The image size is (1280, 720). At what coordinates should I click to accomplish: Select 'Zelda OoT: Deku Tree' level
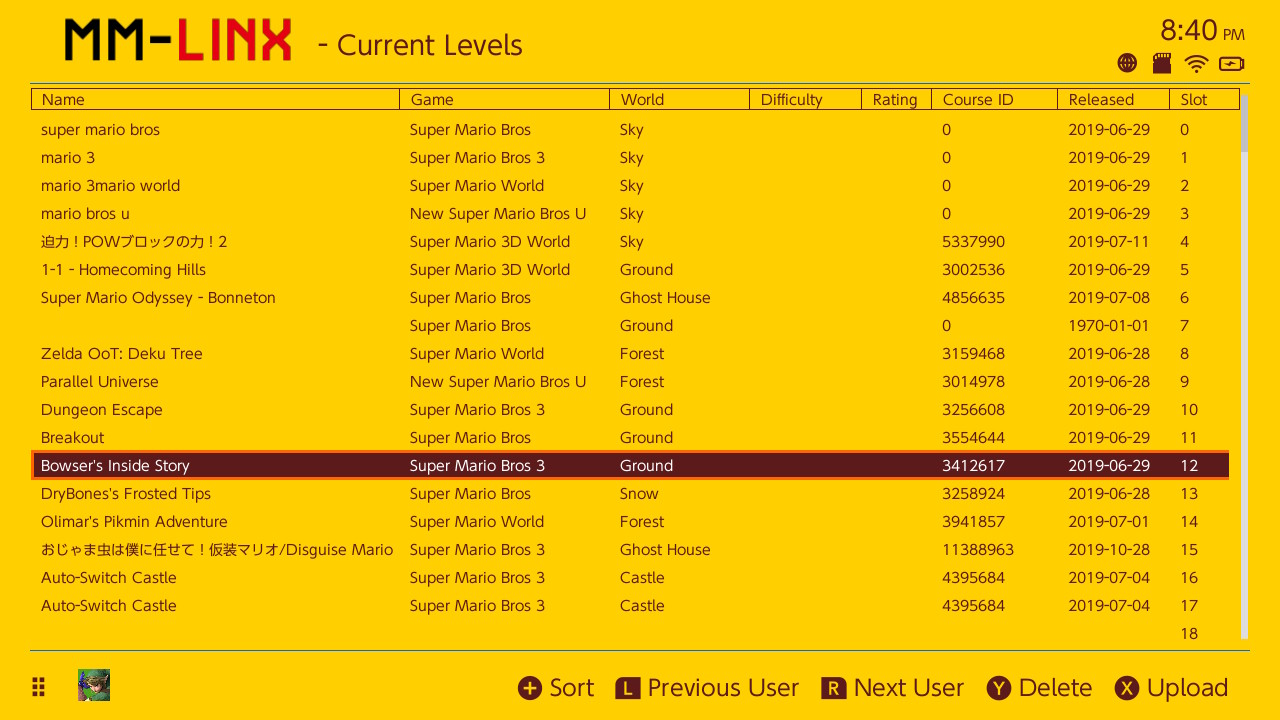click(631, 353)
